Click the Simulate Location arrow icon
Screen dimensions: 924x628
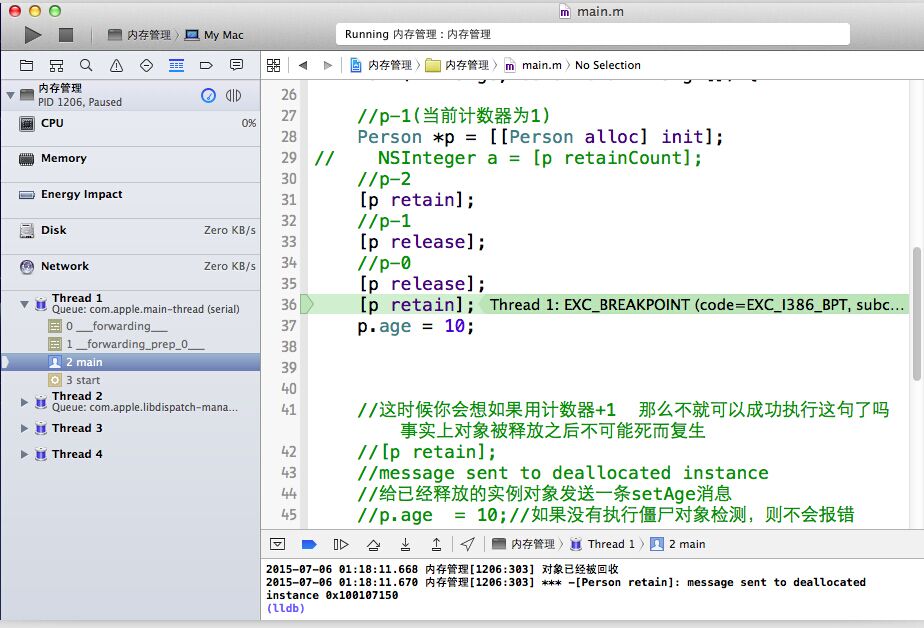[468, 544]
